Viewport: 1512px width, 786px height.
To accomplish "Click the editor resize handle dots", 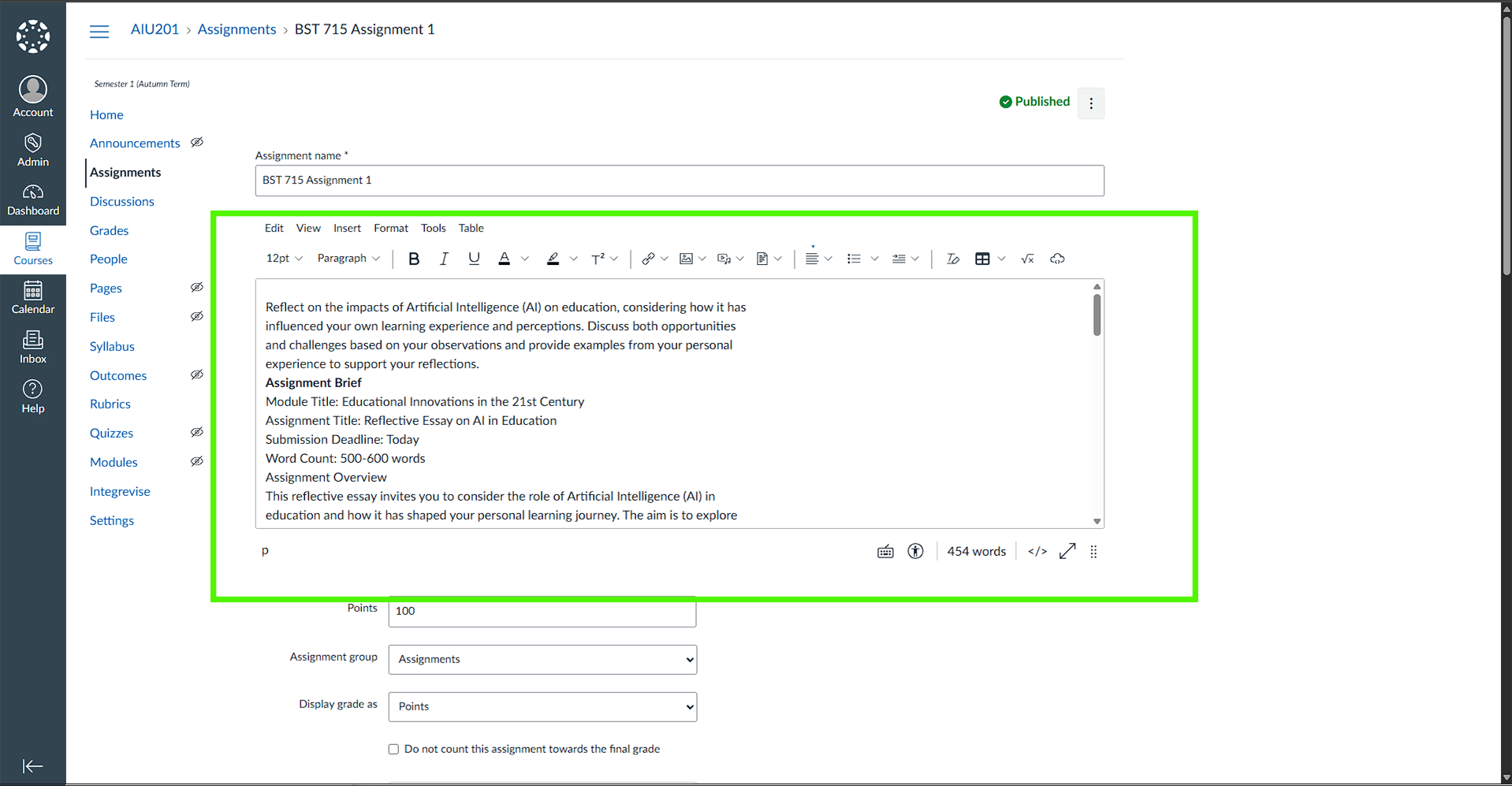I will (1093, 552).
